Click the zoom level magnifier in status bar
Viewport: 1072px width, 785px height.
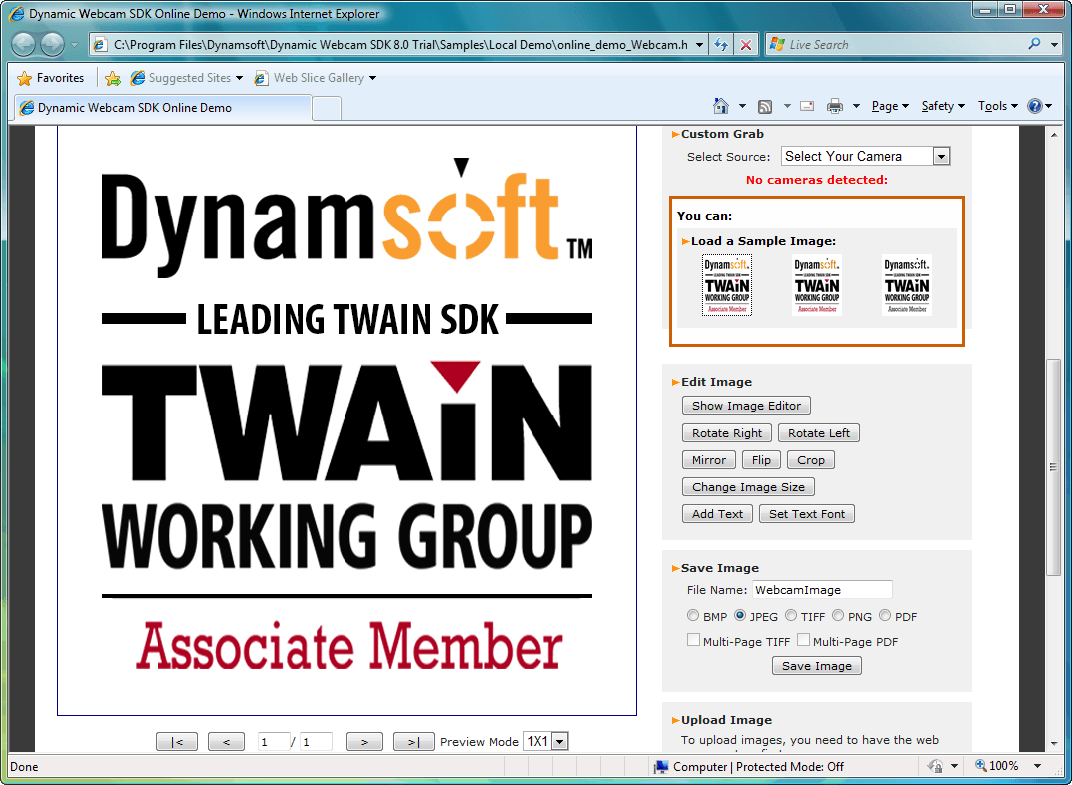point(981,766)
